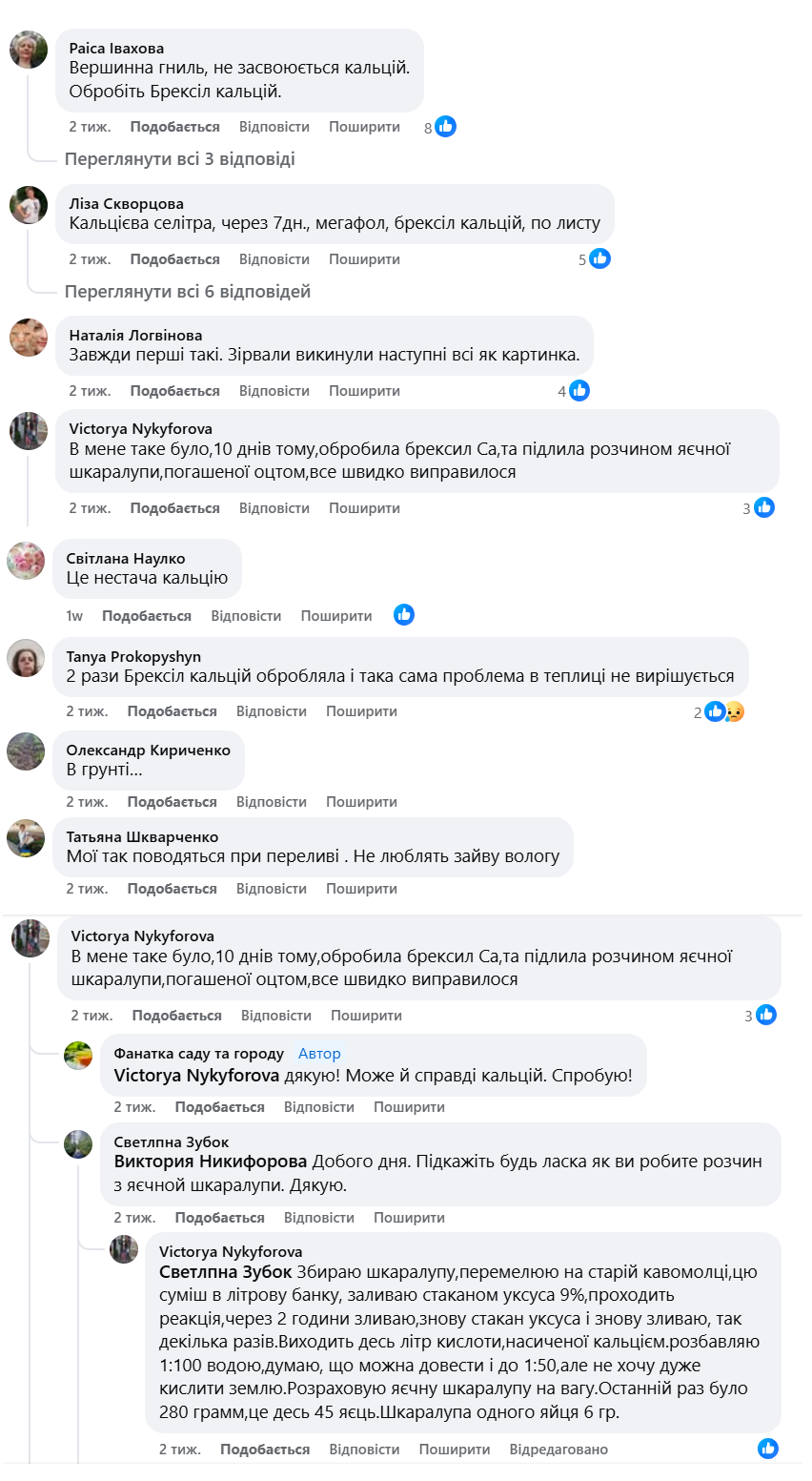Click like reaction icon on Раїса Івахова's comment
The image size is (812, 1481).
click(445, 127)
